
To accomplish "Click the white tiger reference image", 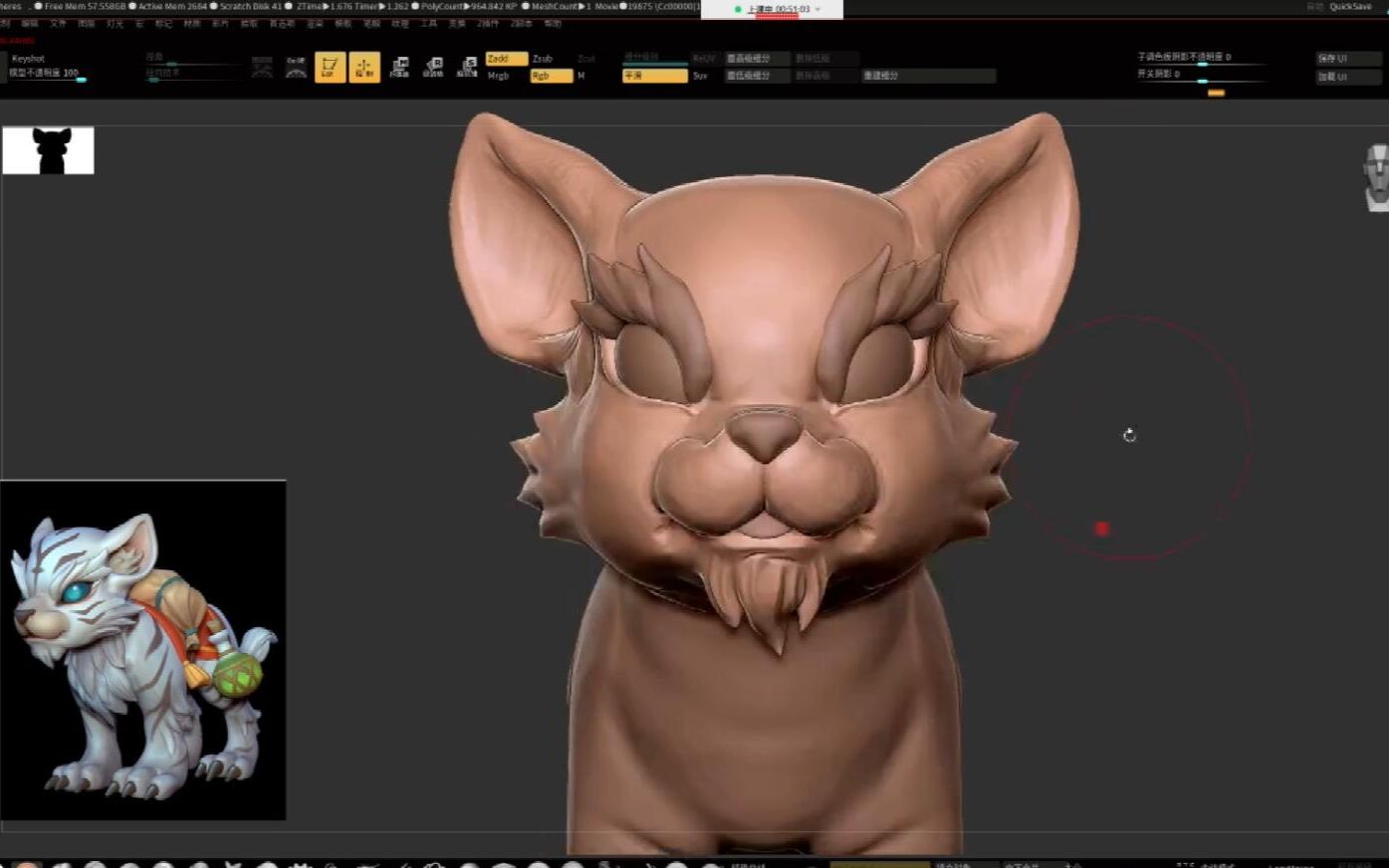I will point(143,650).
